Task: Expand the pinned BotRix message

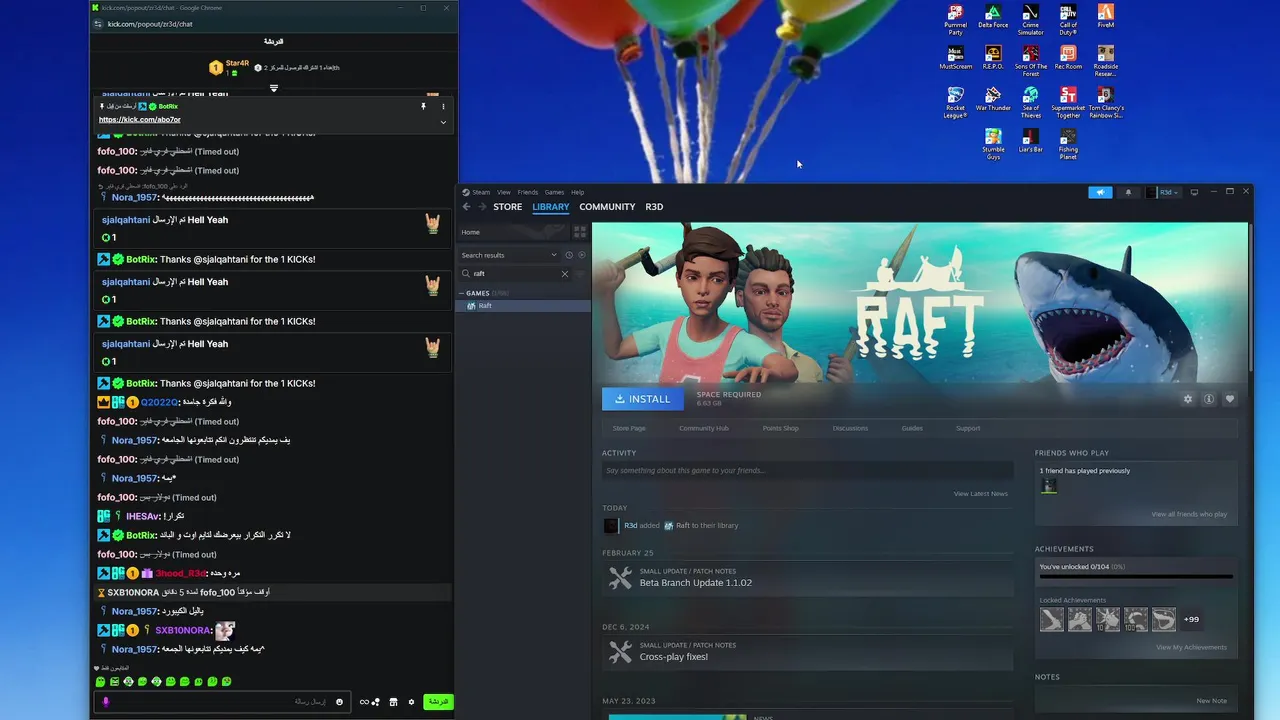Action: coord(443,122)
